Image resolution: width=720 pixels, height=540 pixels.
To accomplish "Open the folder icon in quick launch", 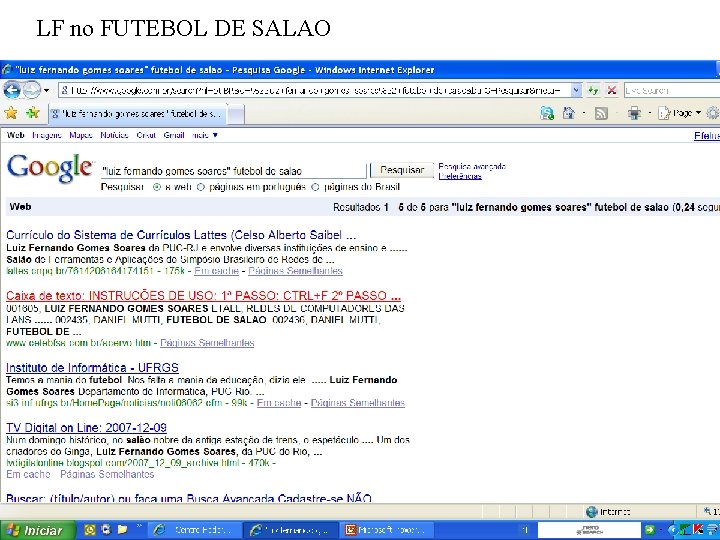I will [122, 530].
